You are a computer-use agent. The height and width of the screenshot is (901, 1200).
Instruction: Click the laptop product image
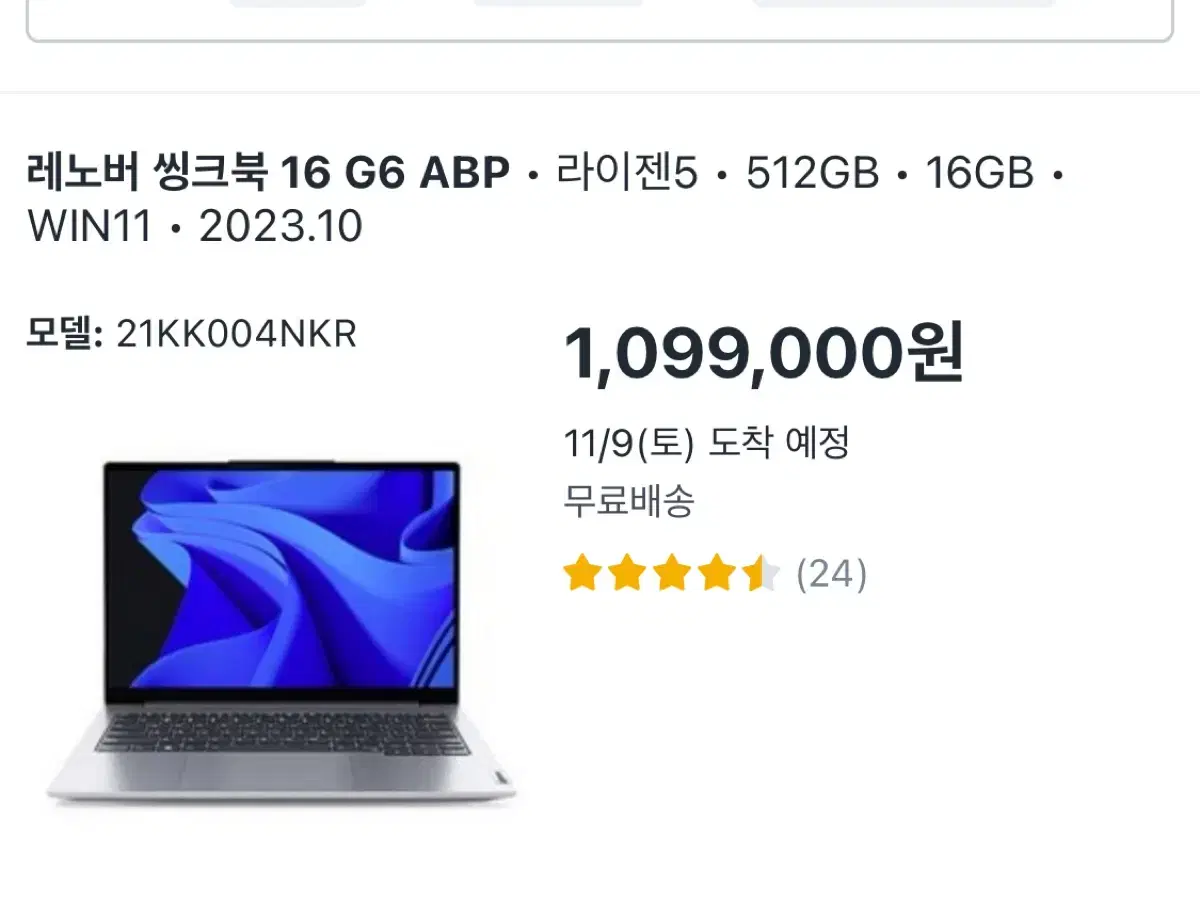tap(281, 632)
